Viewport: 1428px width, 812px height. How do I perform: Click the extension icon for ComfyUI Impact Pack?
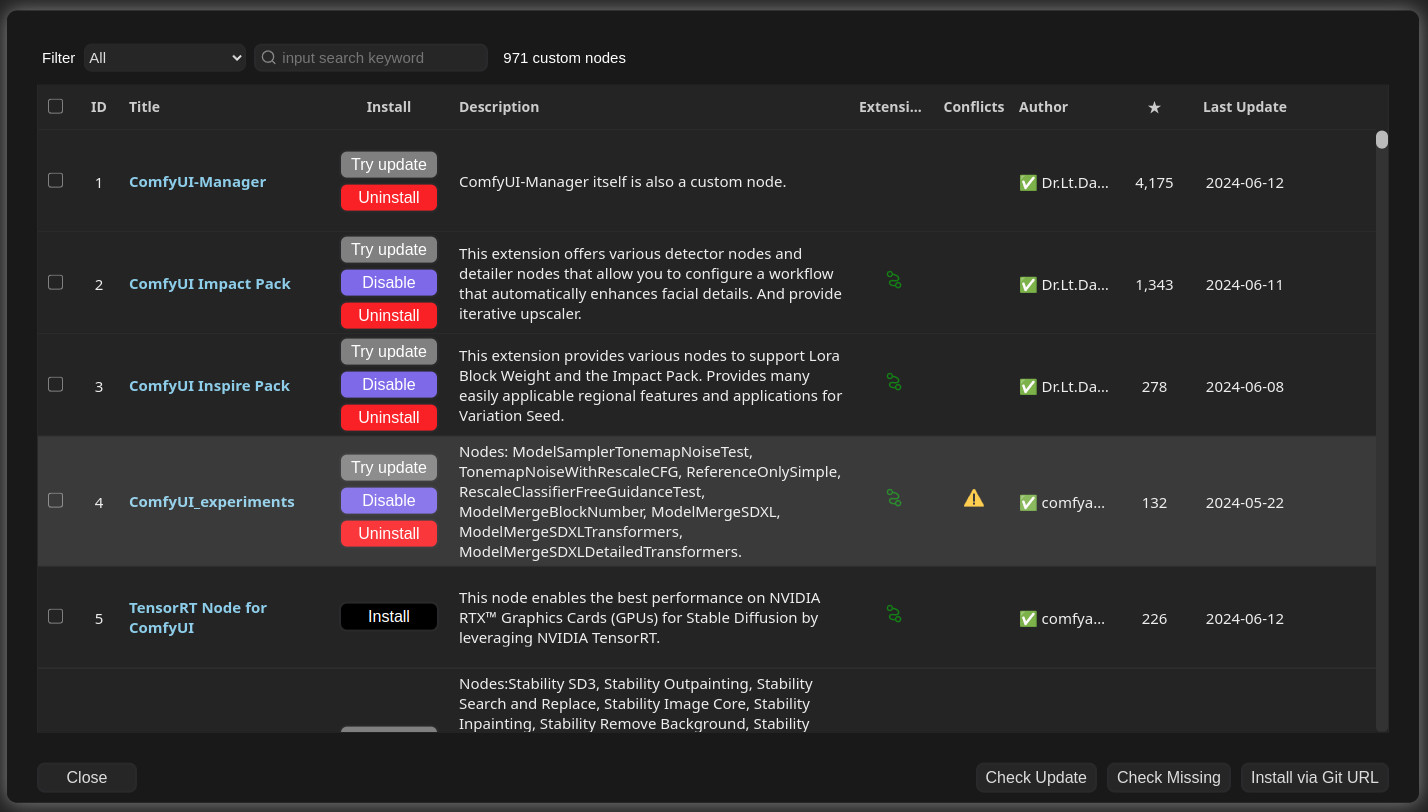point(892,280)
